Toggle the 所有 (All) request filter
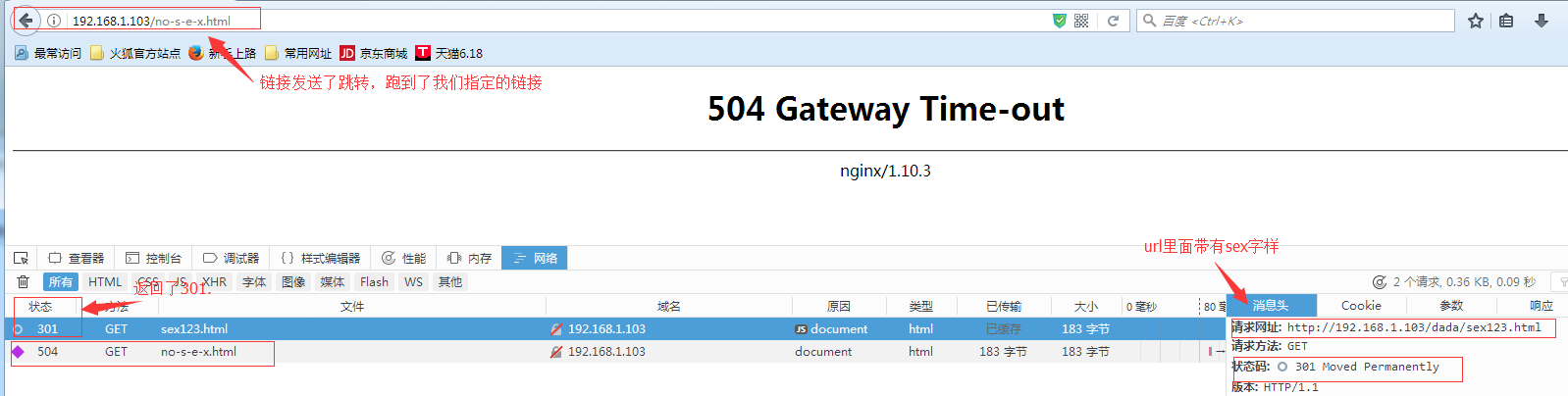 [61, 282]
